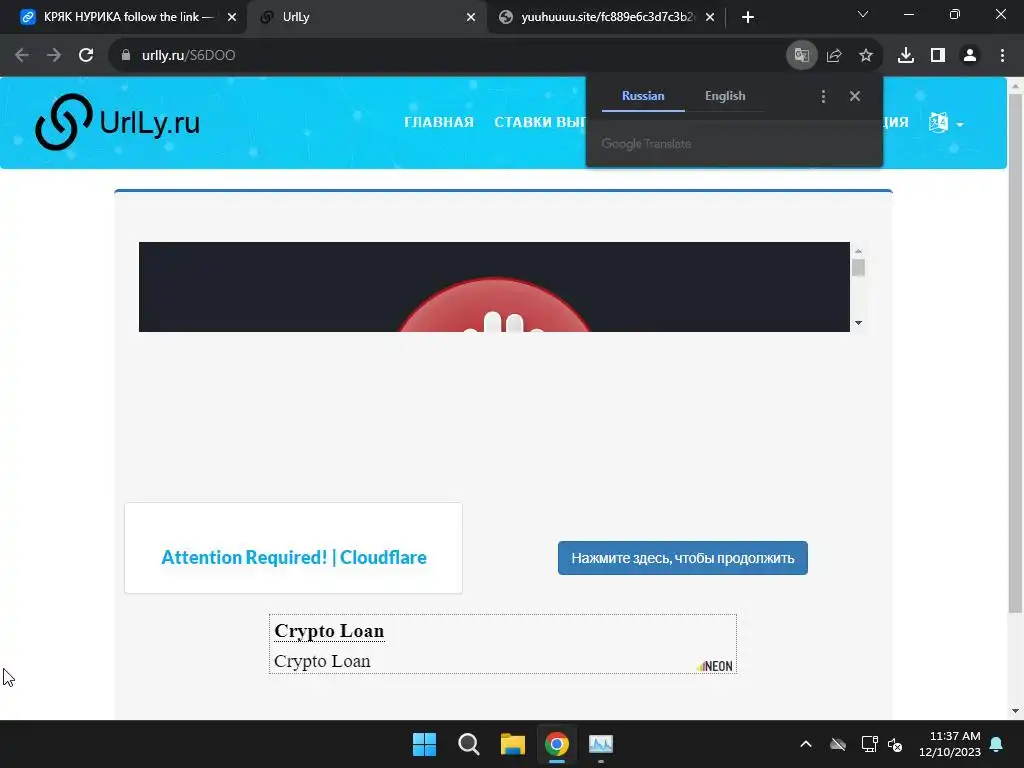
Task: Click the padlock site info icon
Action: pos(126,56)
